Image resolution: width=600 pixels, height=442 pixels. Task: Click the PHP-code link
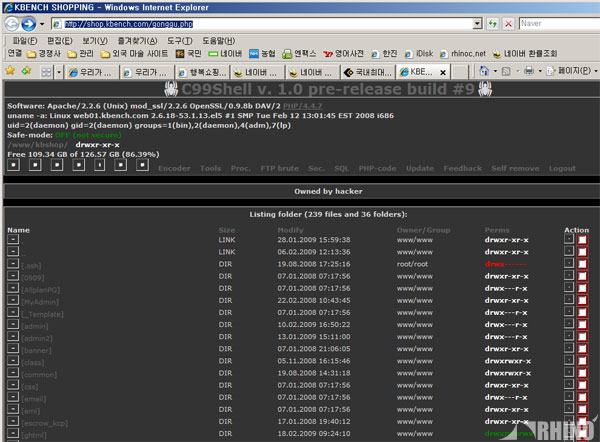click(x=377, y=168)
